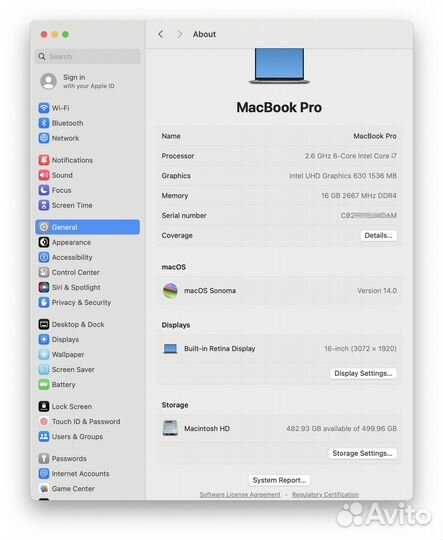The width and height of the screenshot is (443, 540).
Task: Click the macOS Sonoma logo icon
Action: pyautogui.click(x=170, y=291)
